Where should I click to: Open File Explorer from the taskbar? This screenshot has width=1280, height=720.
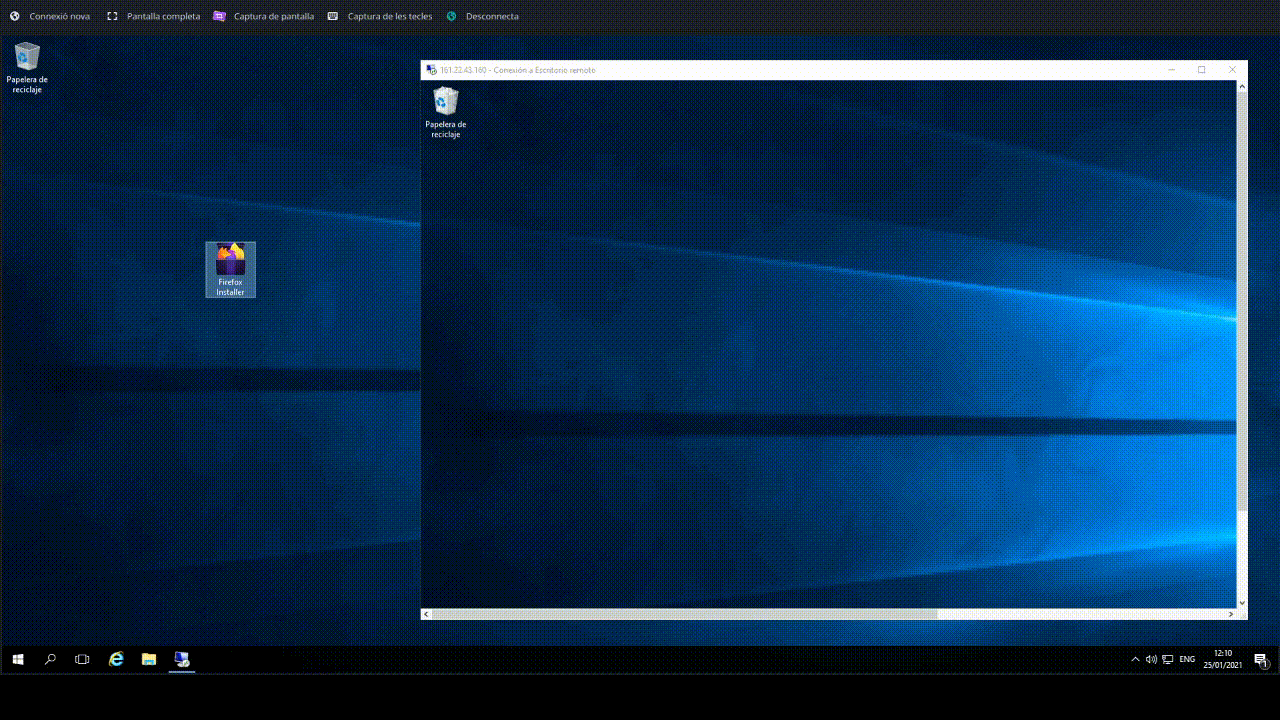(x=148, y=659)
